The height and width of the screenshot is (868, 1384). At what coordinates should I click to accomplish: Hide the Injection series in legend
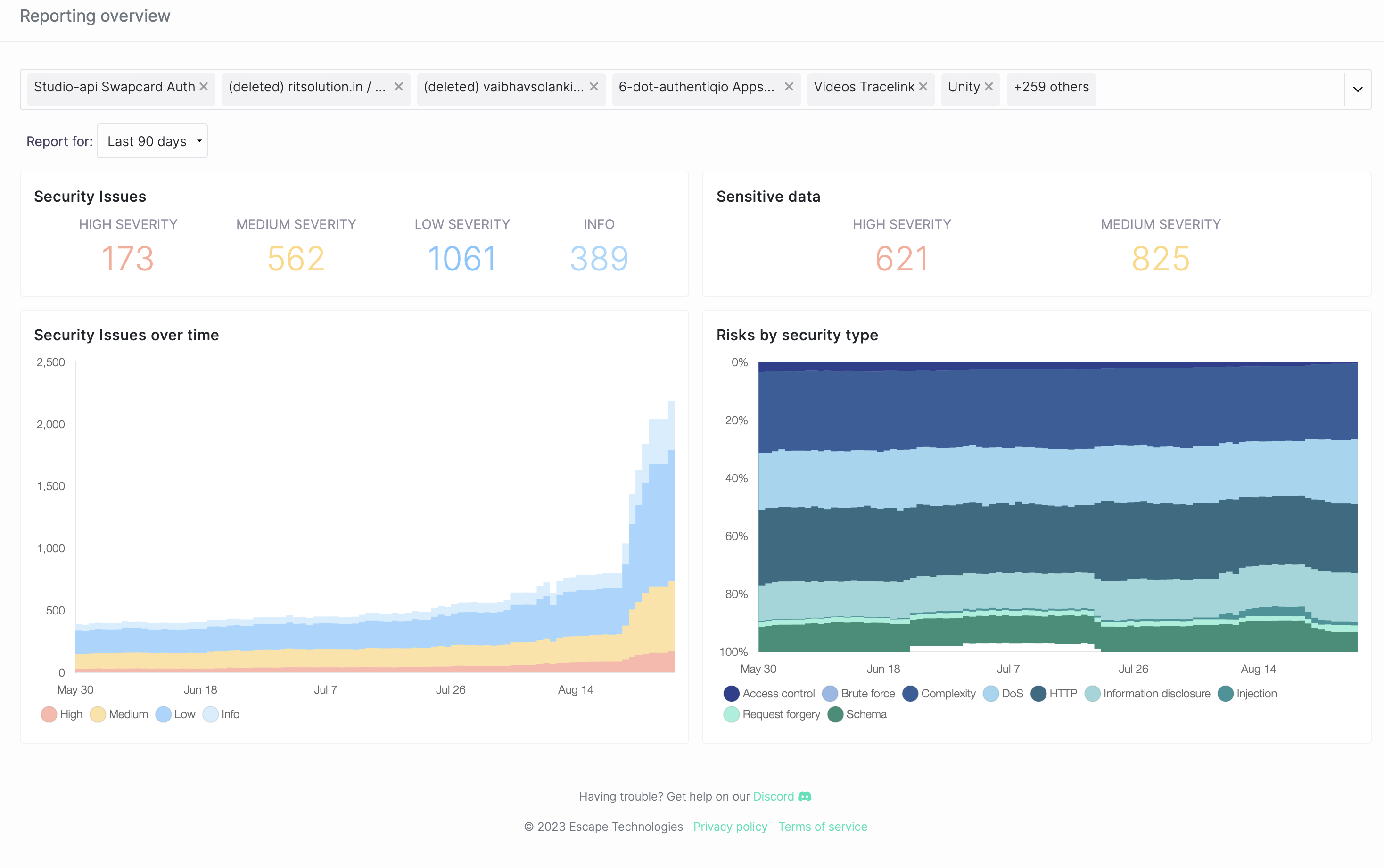(x=1247, y=694)
